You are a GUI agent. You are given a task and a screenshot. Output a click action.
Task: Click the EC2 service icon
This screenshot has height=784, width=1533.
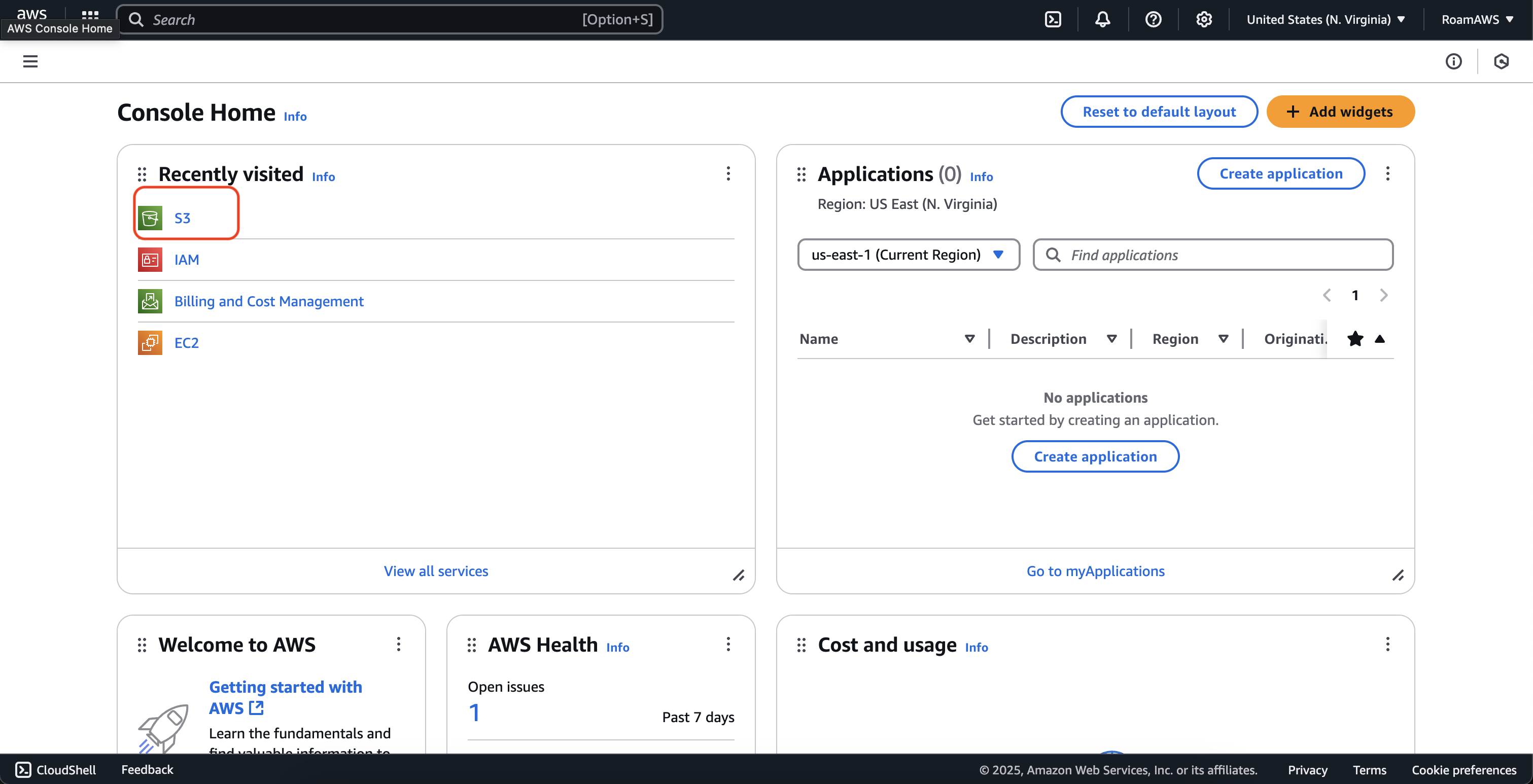coord(150,343)
